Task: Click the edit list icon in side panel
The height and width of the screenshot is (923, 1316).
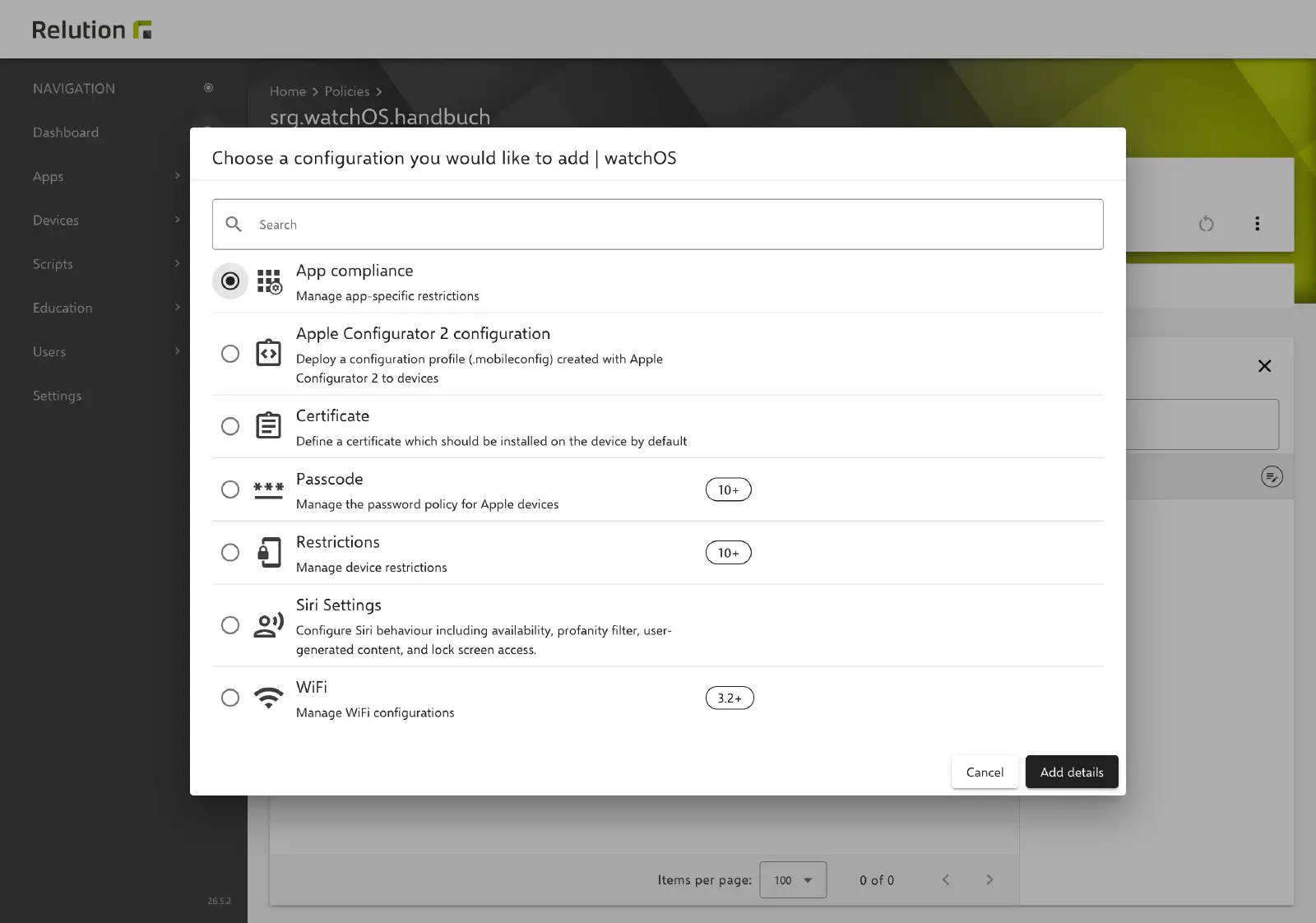Action: point(1272,477)
